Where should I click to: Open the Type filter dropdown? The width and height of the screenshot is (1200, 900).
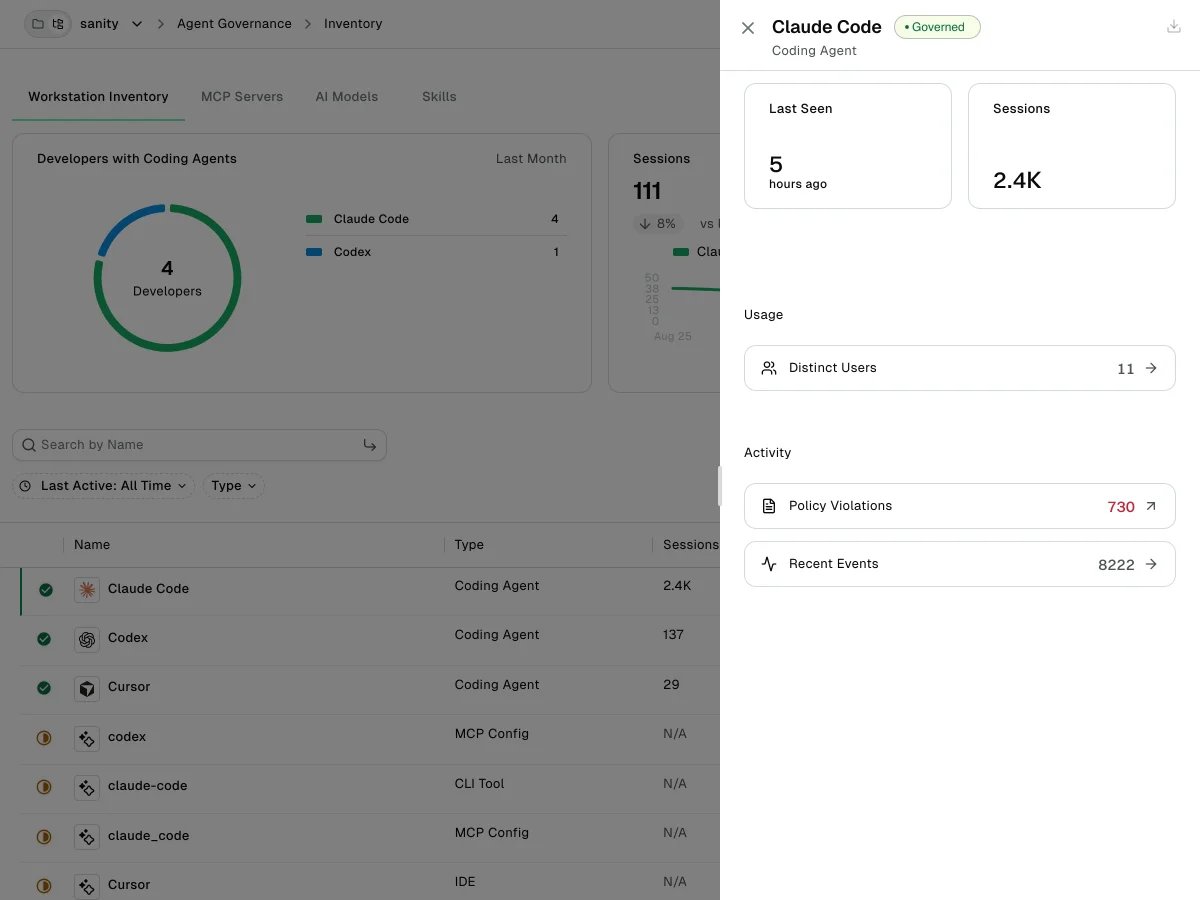234,486
